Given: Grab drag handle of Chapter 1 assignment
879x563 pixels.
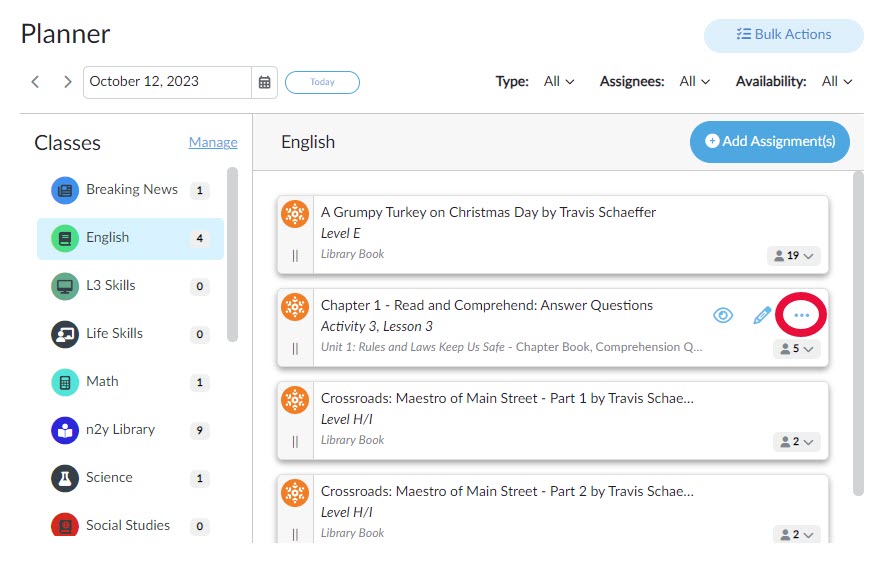Looking at the screenshot, I should [x=295, y=349].
